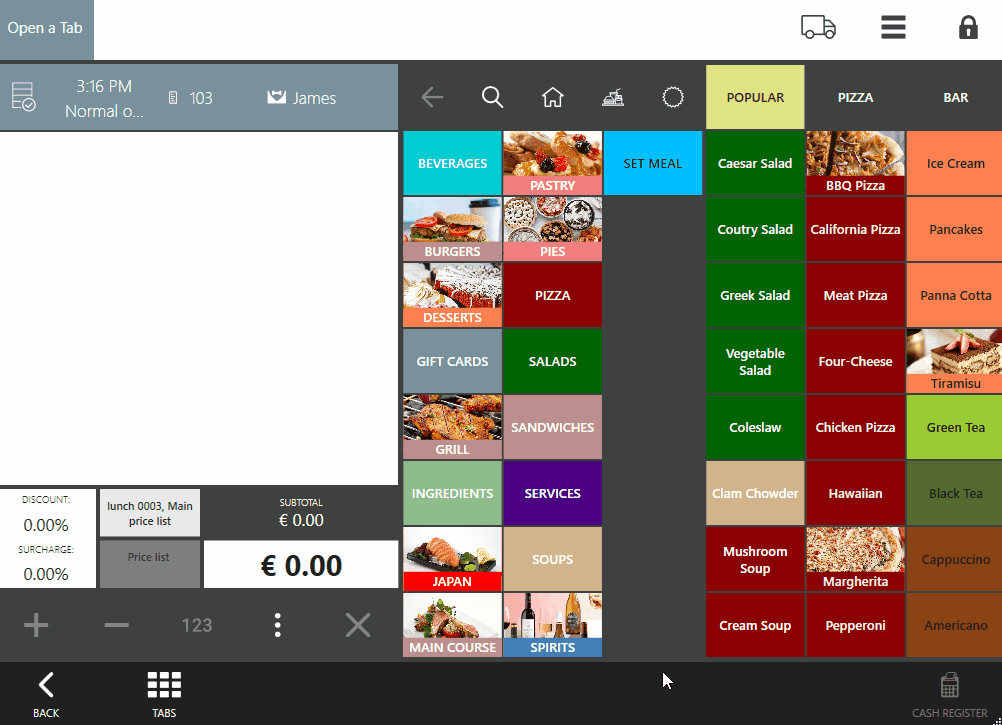Select the blue Set Meal tile
Image resolution: width=1002 pixels, height=725 pixels.
(653, 164)
